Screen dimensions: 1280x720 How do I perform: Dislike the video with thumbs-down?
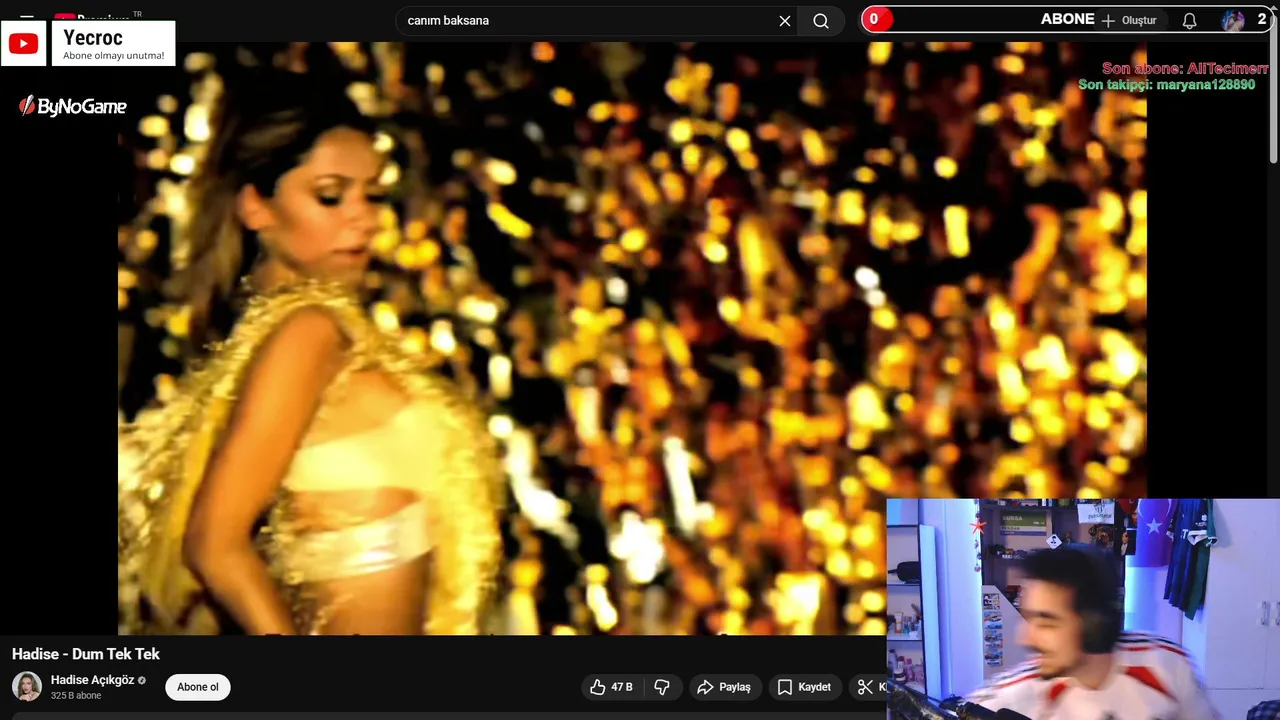coord(662,687)
